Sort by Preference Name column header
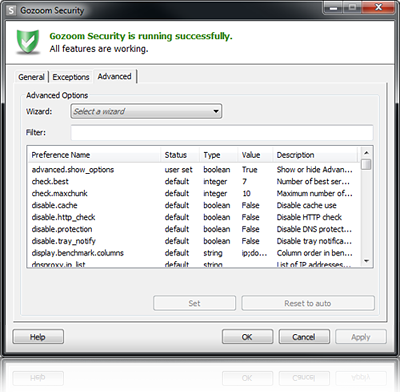This screenshot has height=392, width=400. (x=94, y=155)
